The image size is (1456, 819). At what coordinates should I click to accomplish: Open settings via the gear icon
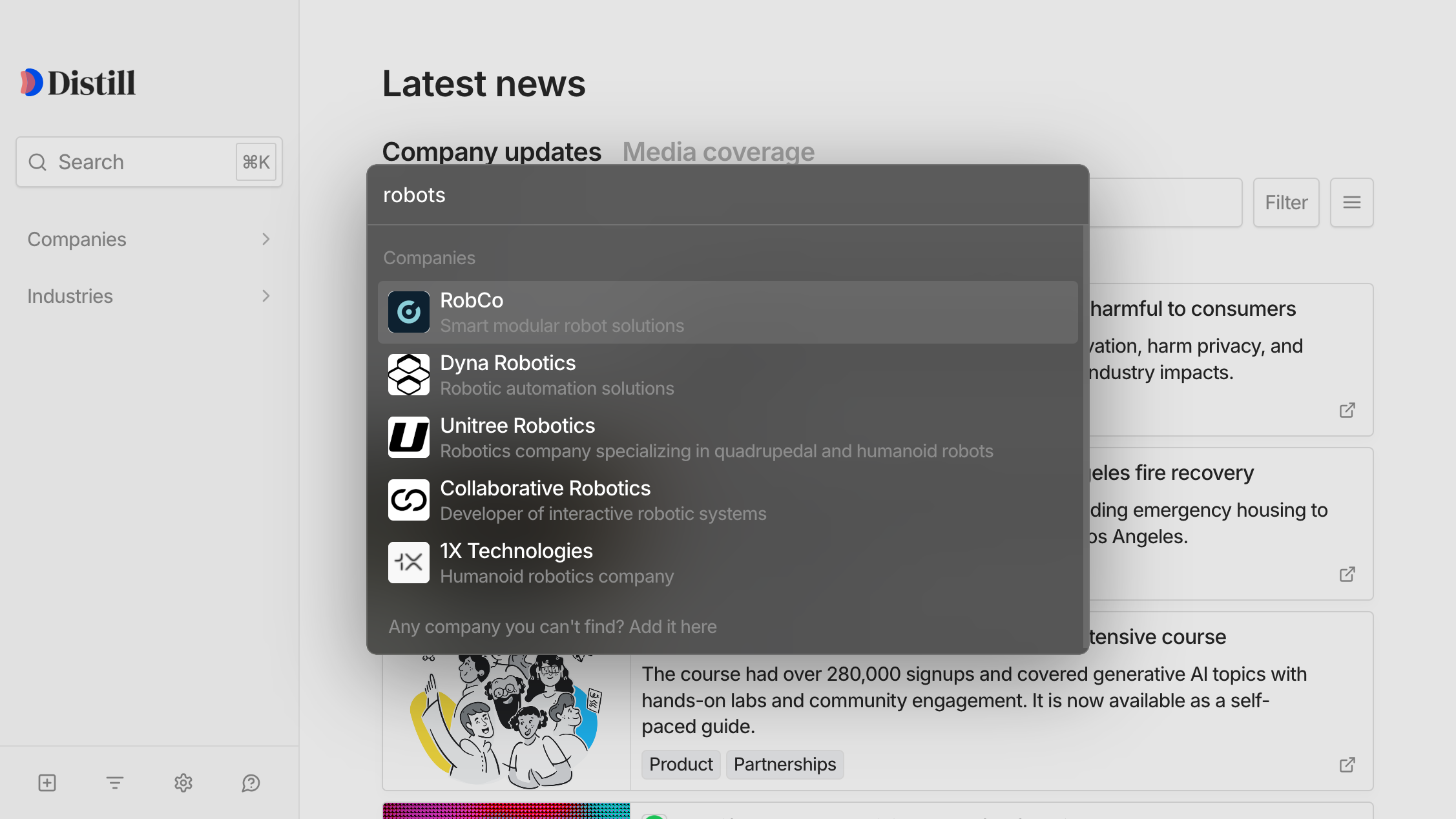click(x=183, y=783)
